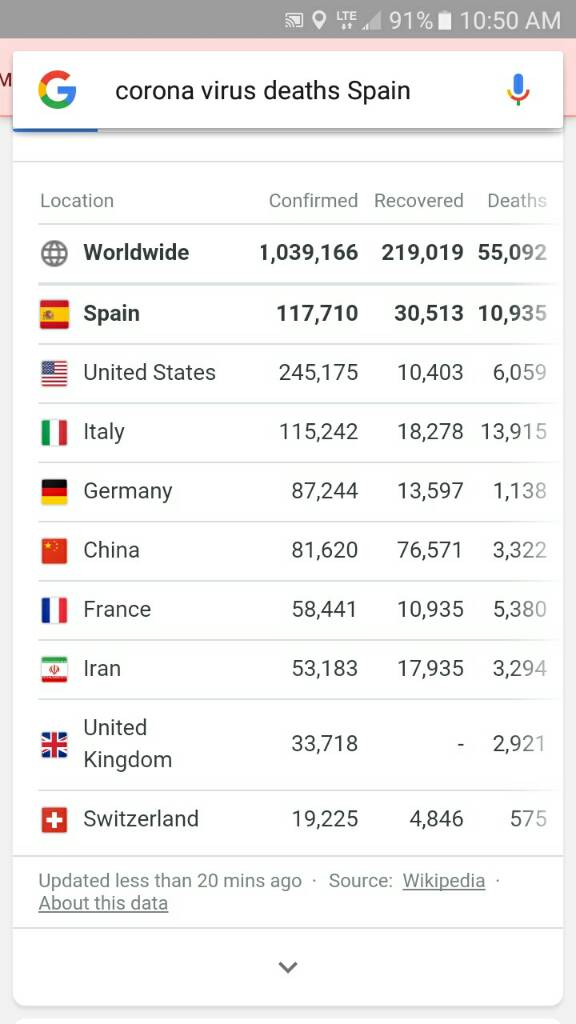The height and width of the screenshot is (1024, 576).
Task: Open the Wikipedia source link
Action: coord(443,881)
